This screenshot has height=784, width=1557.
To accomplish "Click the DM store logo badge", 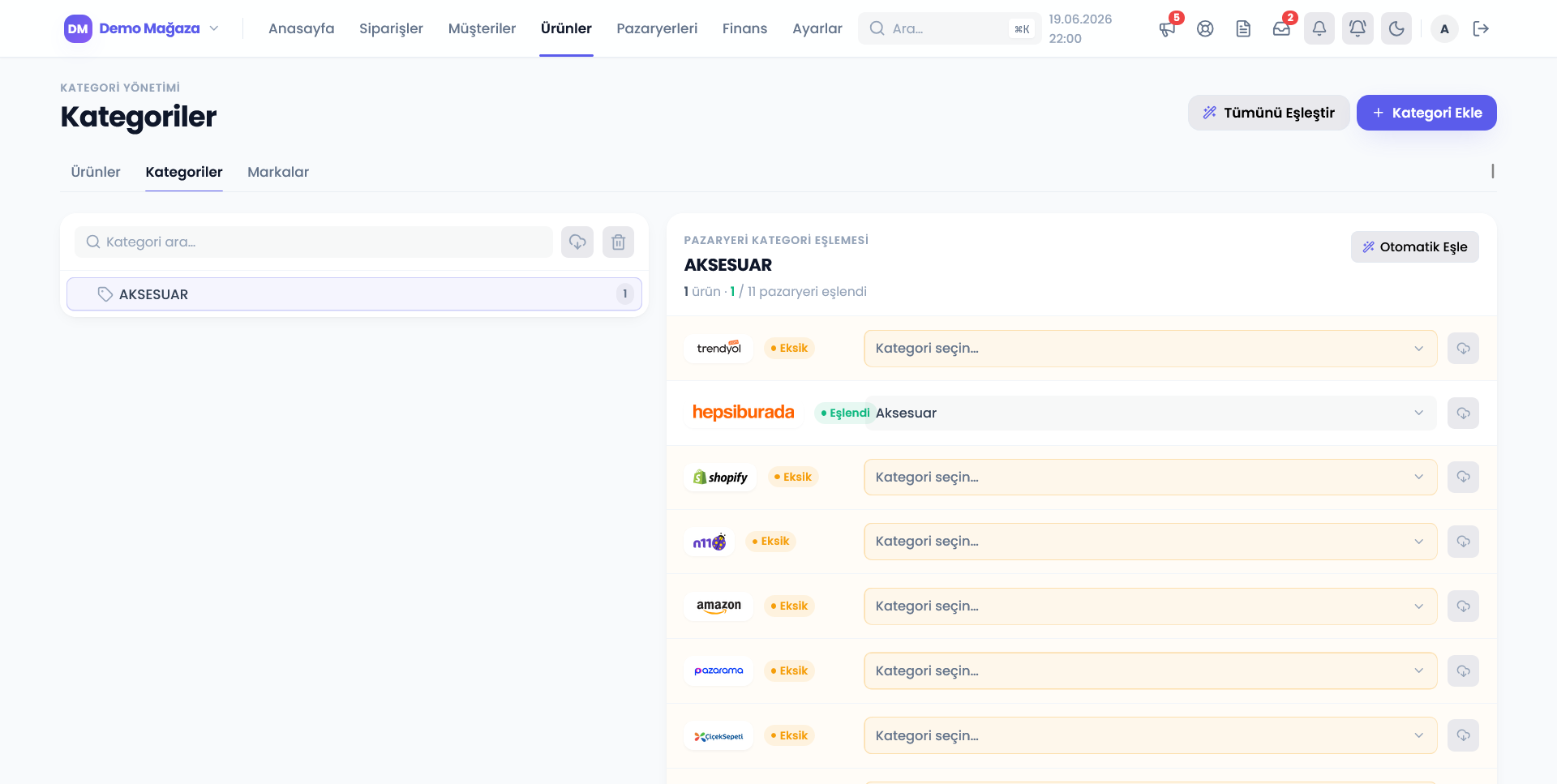I will pos(78,28).
